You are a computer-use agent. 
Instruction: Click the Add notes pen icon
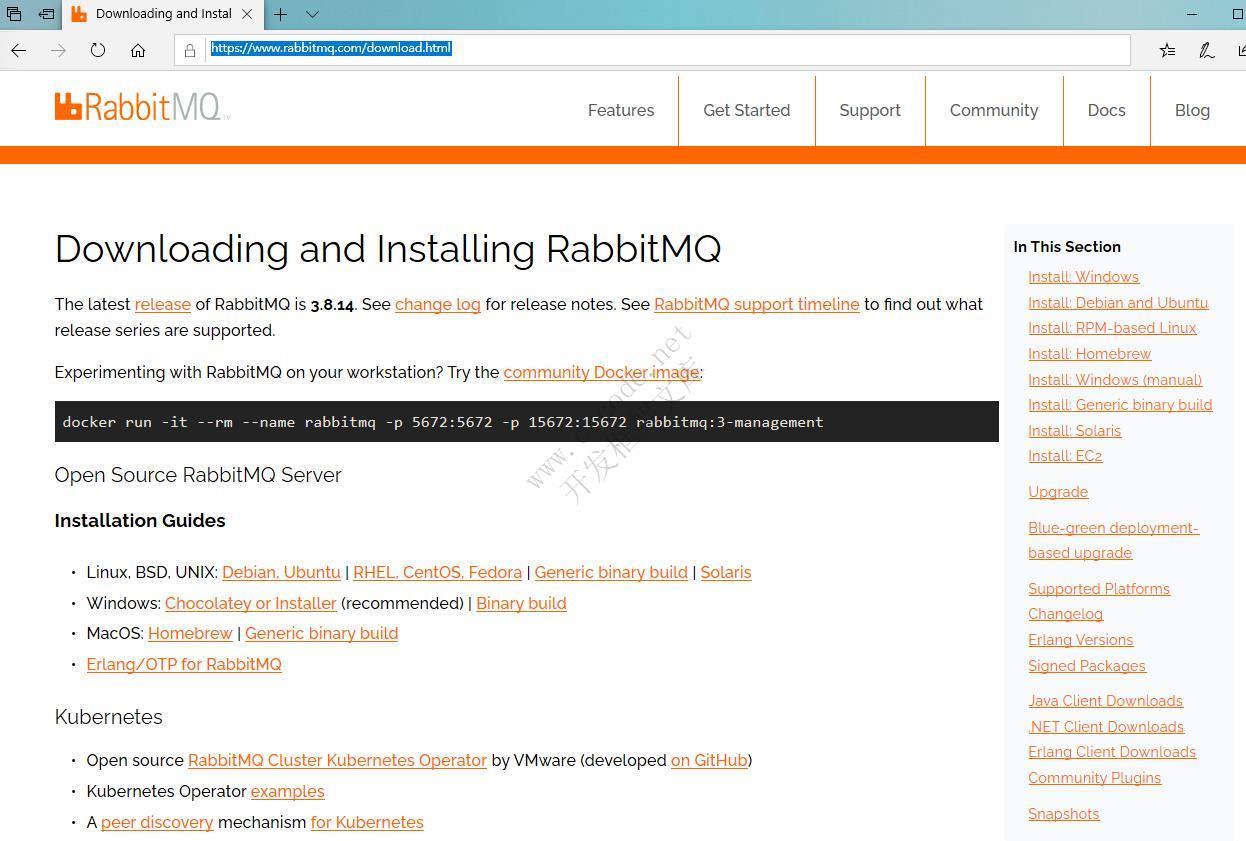1207,50
